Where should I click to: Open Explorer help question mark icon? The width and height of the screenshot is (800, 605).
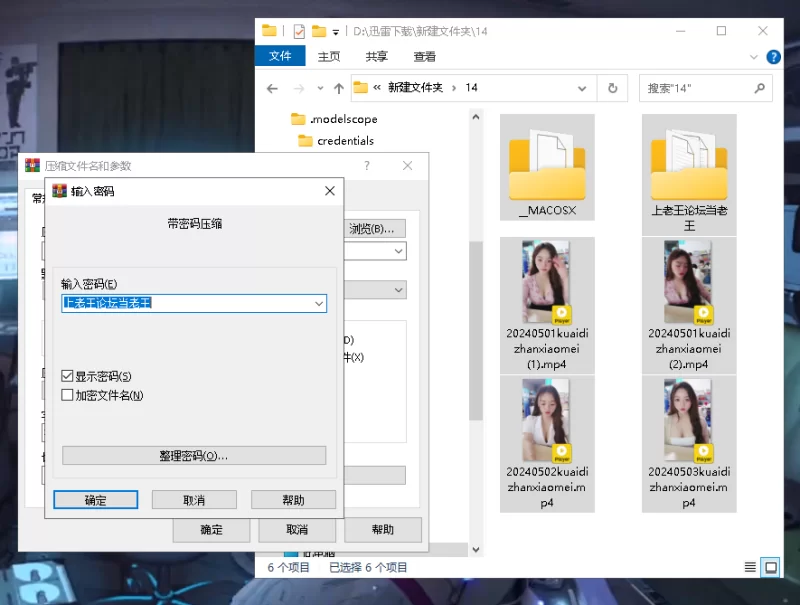tap(773, 57)
